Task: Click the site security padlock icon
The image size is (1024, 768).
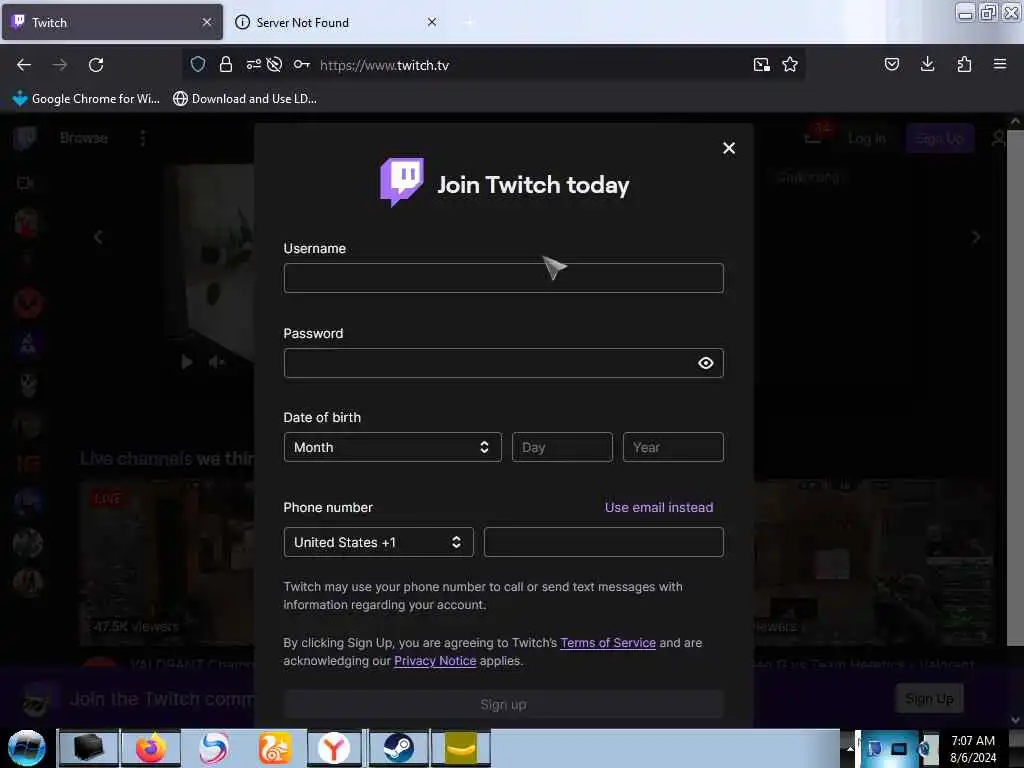Action: (x=226, y=64)
